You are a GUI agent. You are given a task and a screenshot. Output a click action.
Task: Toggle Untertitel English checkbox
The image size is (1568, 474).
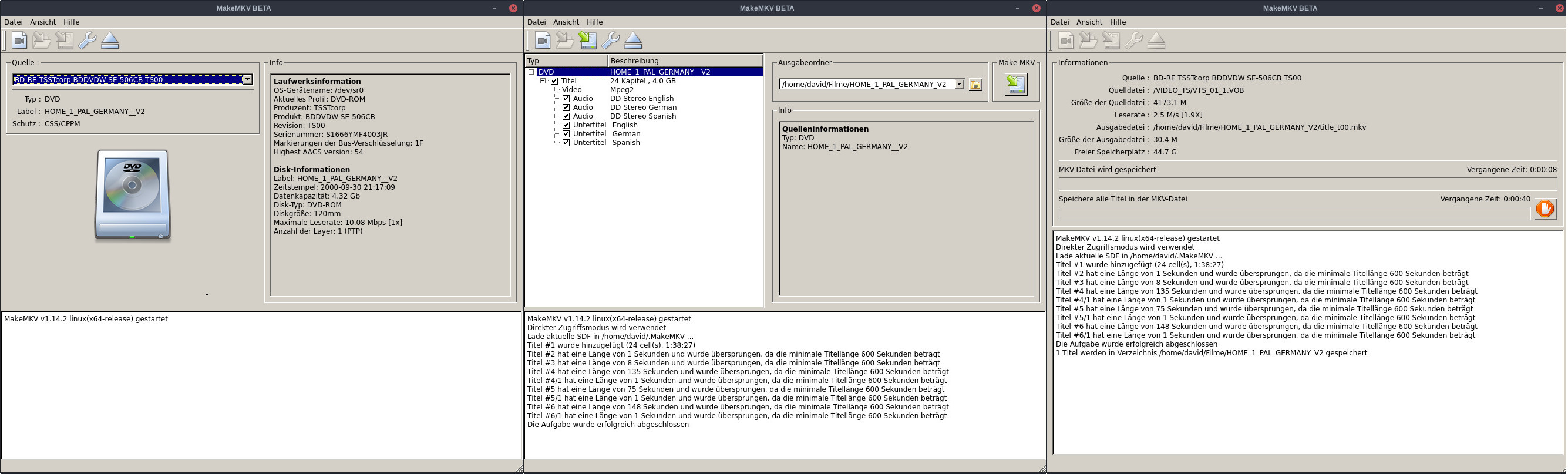tap(566, 125)
